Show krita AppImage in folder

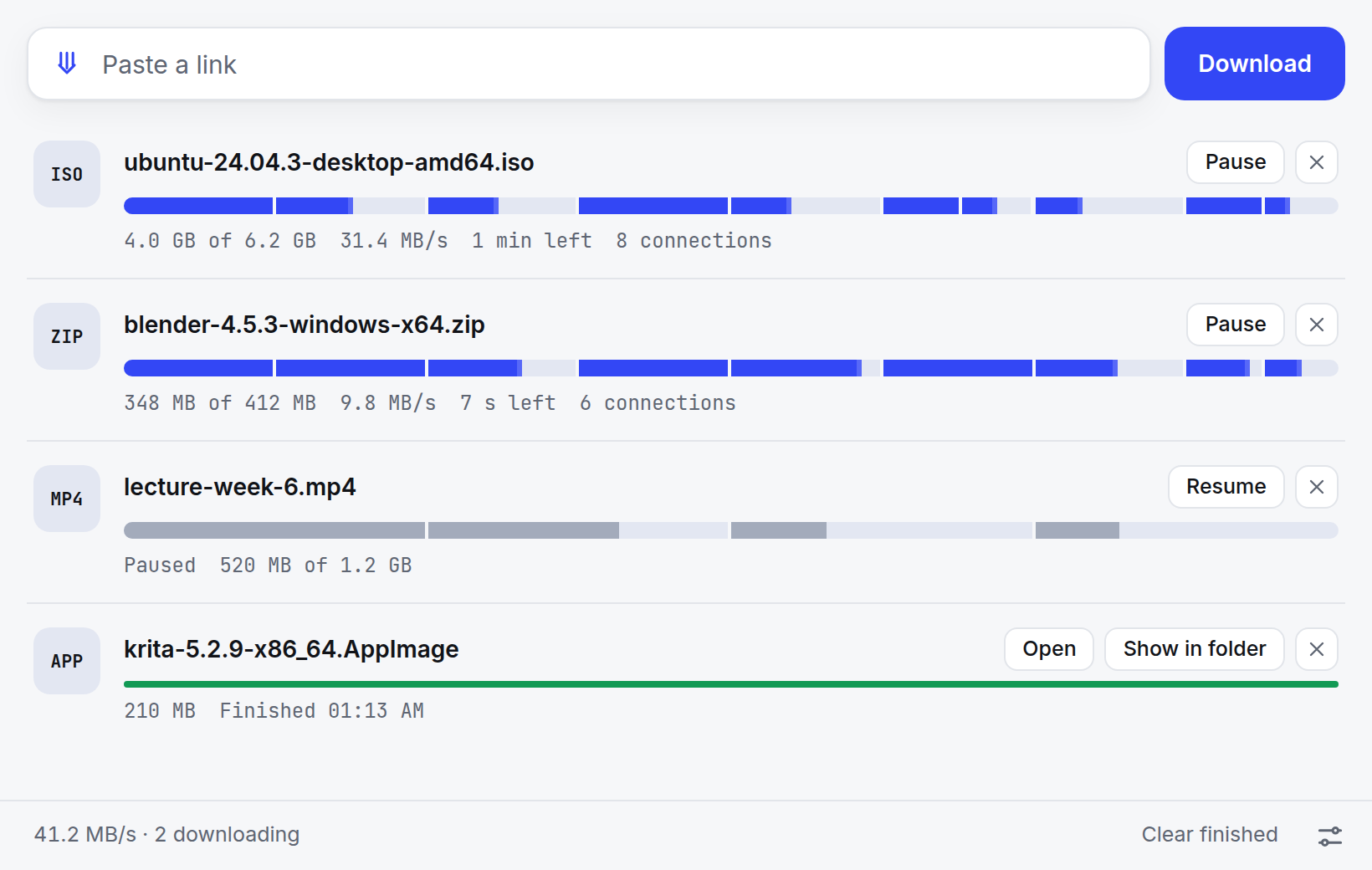pyautogui.click(x=1195, y=649)
